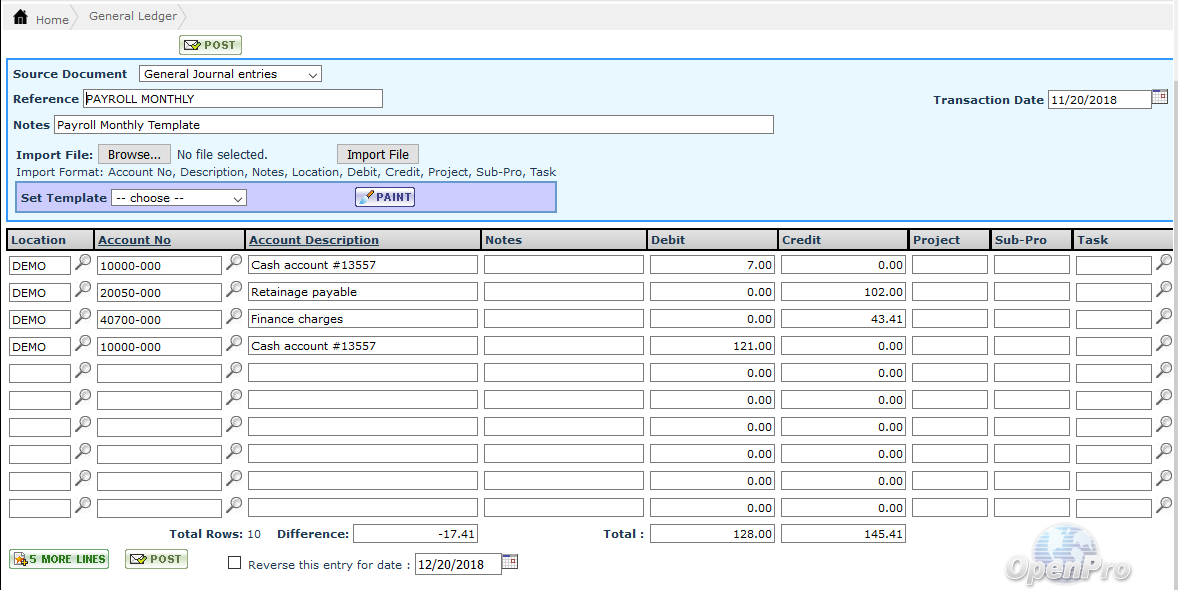This screenshot has height=590, width=1178.
Task: Open calendar icon beside reverse entry date
Action: tap(509, 562)
